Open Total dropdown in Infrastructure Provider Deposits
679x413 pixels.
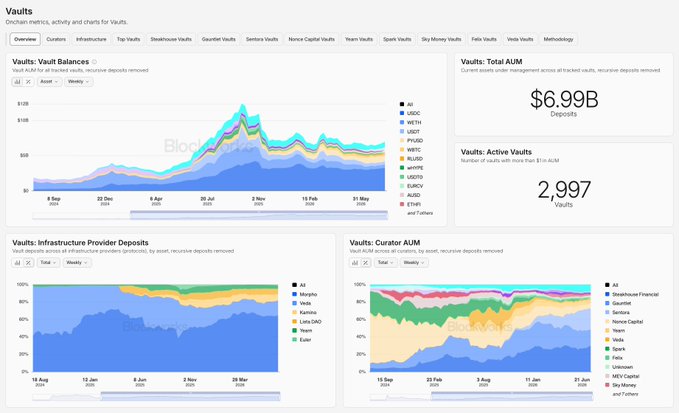(48, 262)
